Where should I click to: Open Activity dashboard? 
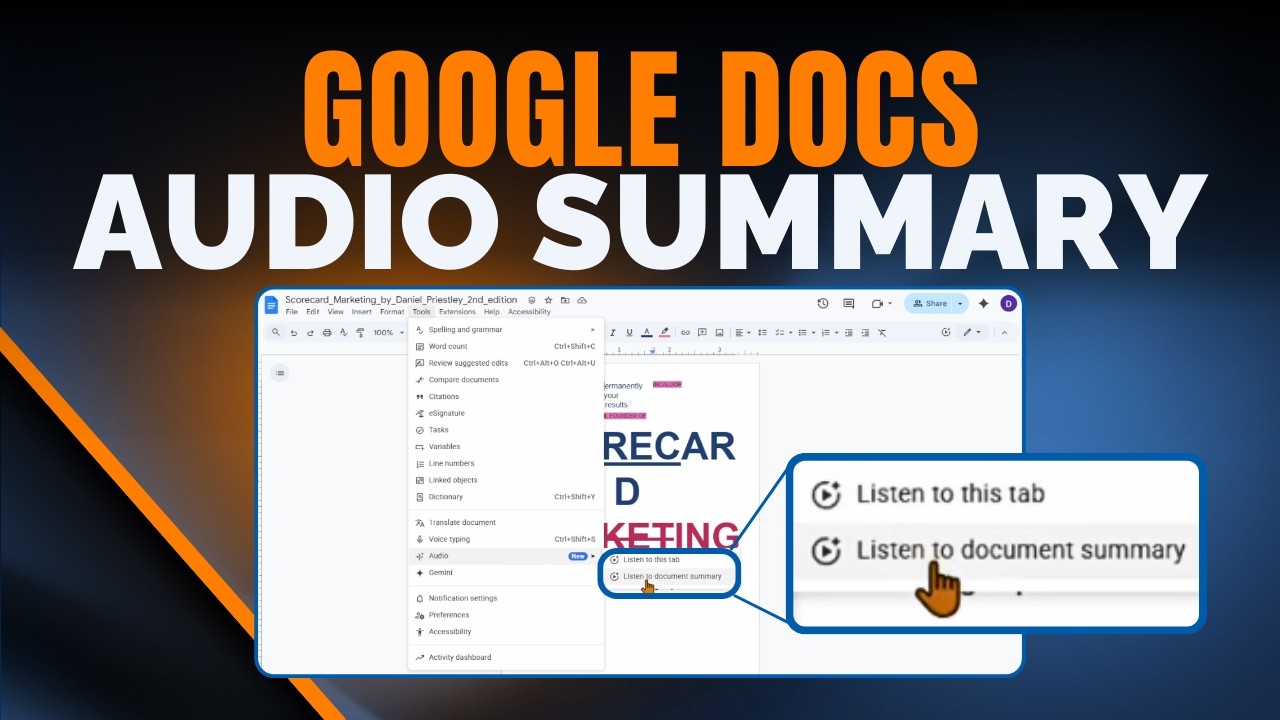pyautogui.click(x=506, y=657)
